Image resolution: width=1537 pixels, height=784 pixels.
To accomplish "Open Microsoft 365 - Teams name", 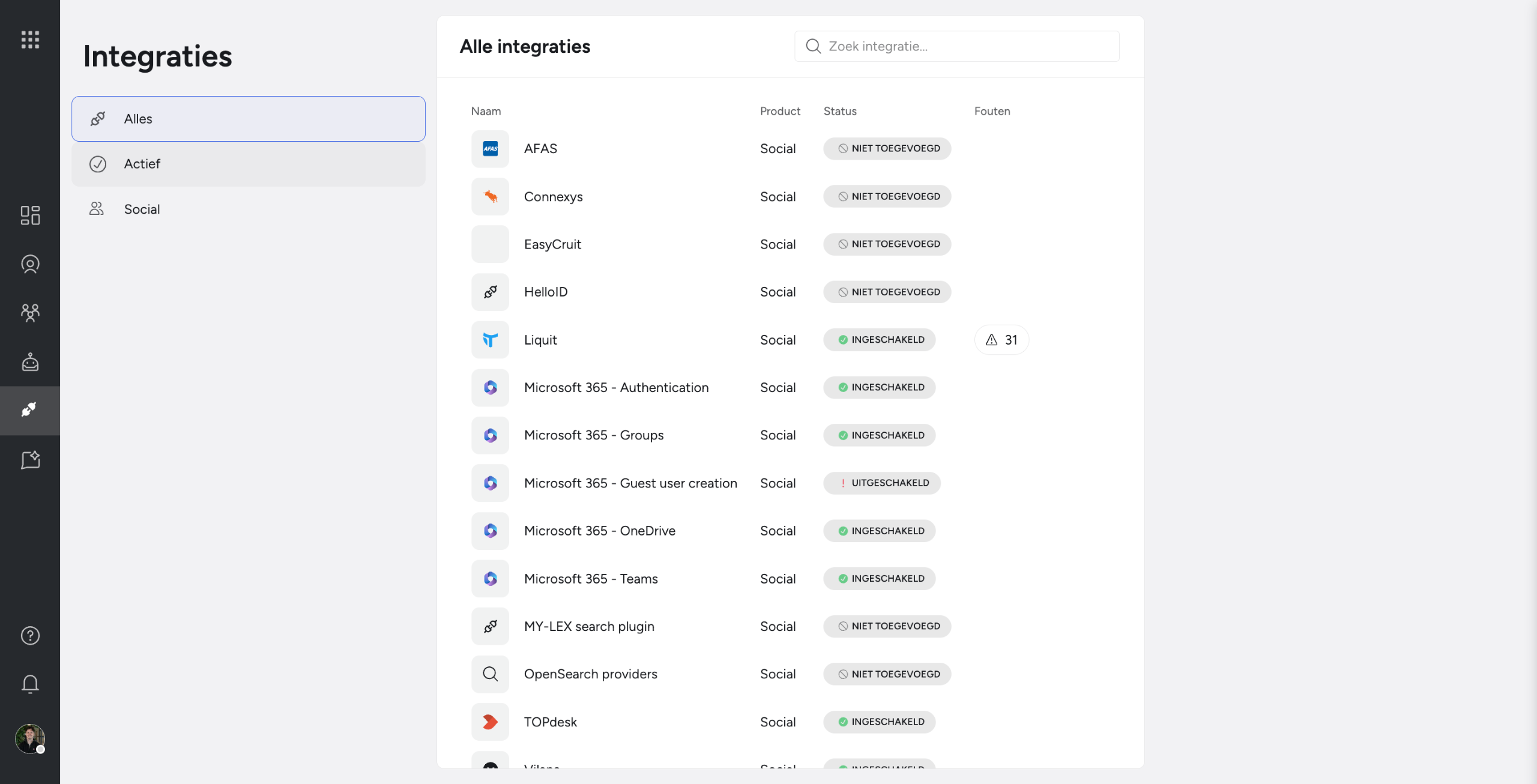I will pos(591,579).
